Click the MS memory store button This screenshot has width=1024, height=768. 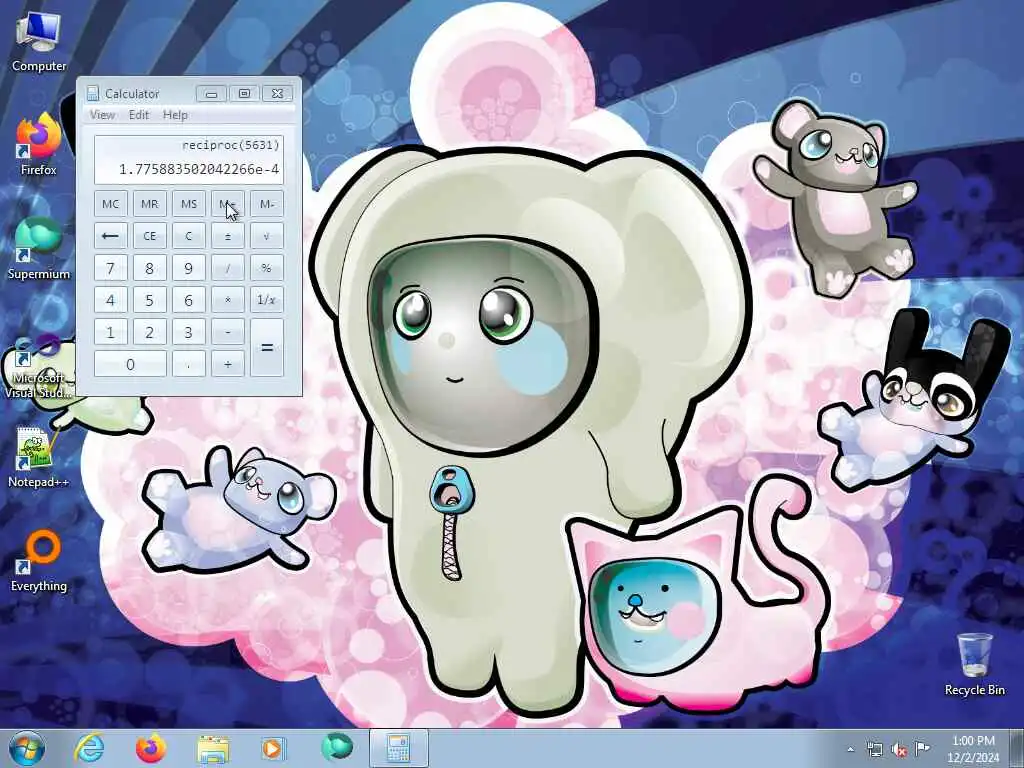tap(189, 204)
